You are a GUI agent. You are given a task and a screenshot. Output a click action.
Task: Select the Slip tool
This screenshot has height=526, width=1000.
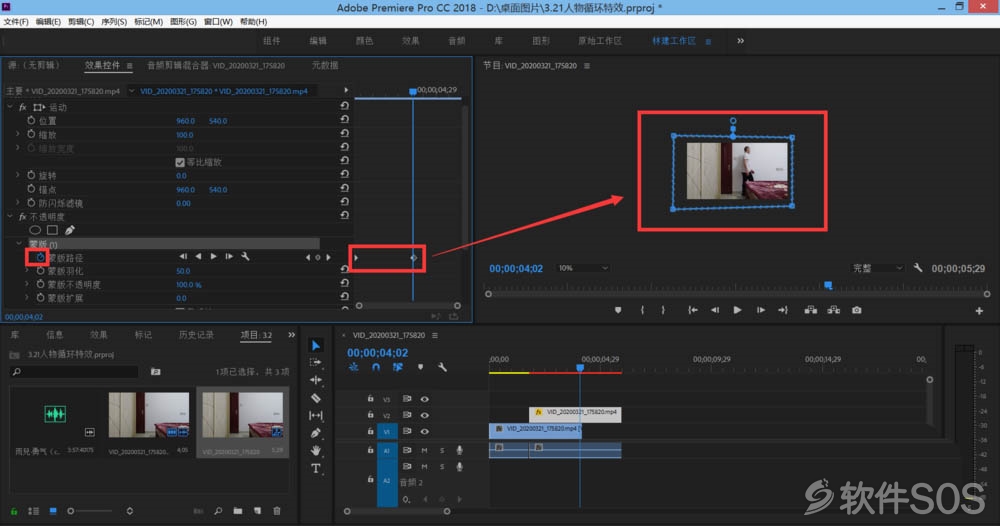pos(316,416)
